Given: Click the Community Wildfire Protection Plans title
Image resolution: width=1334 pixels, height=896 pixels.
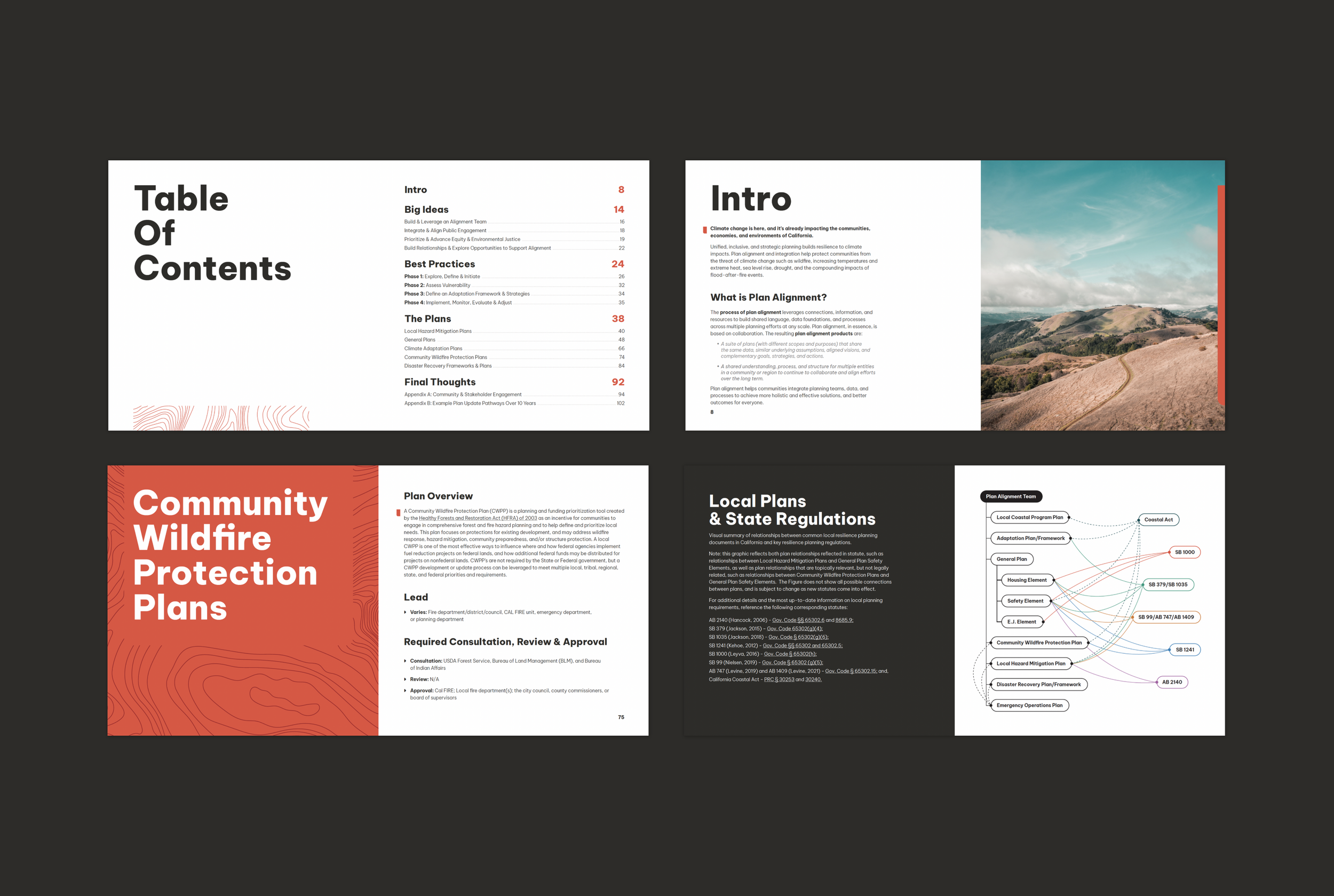Looking at the screenshot, I should point(229,554).
